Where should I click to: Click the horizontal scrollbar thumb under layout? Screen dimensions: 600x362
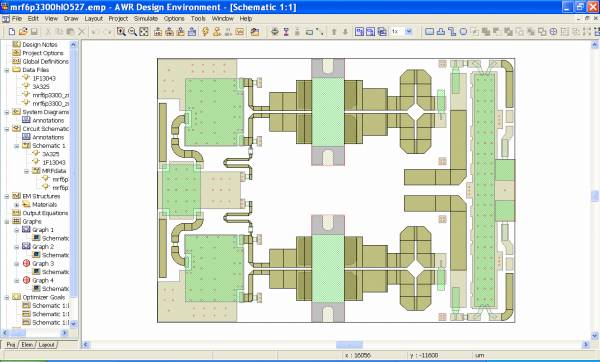[349, 345]
